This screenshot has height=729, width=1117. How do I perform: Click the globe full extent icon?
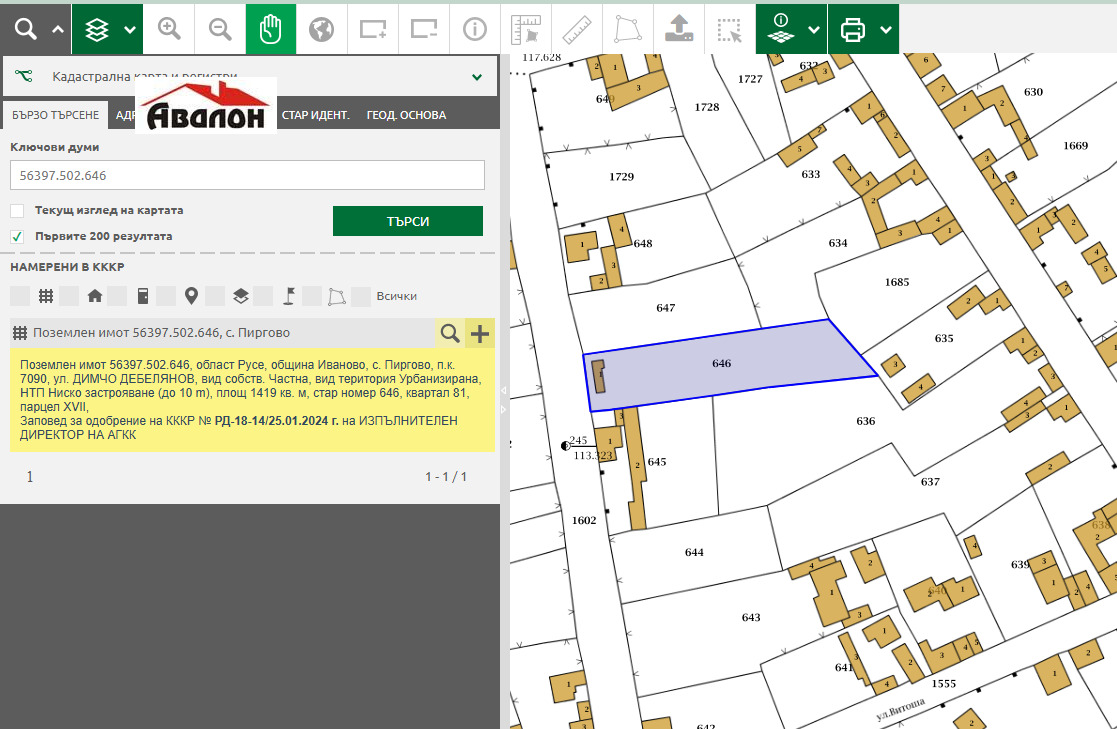(321, 29)
